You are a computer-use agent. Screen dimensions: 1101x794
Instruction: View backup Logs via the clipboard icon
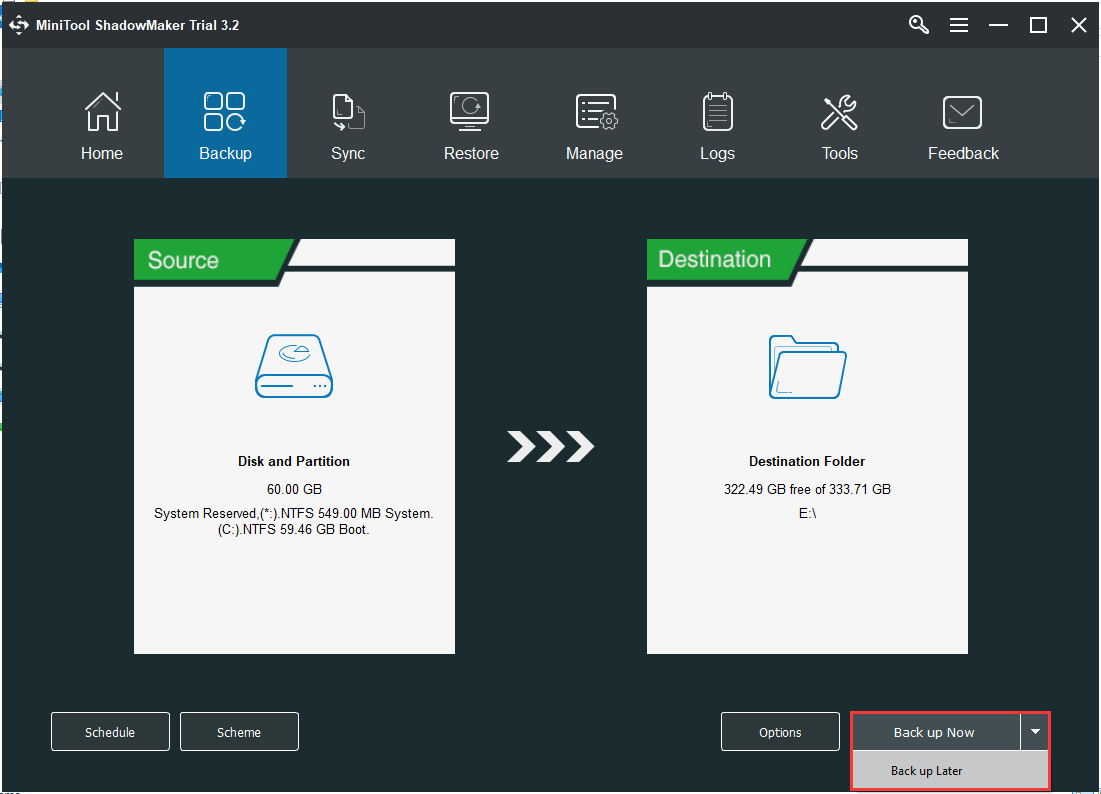pos(717,112)
